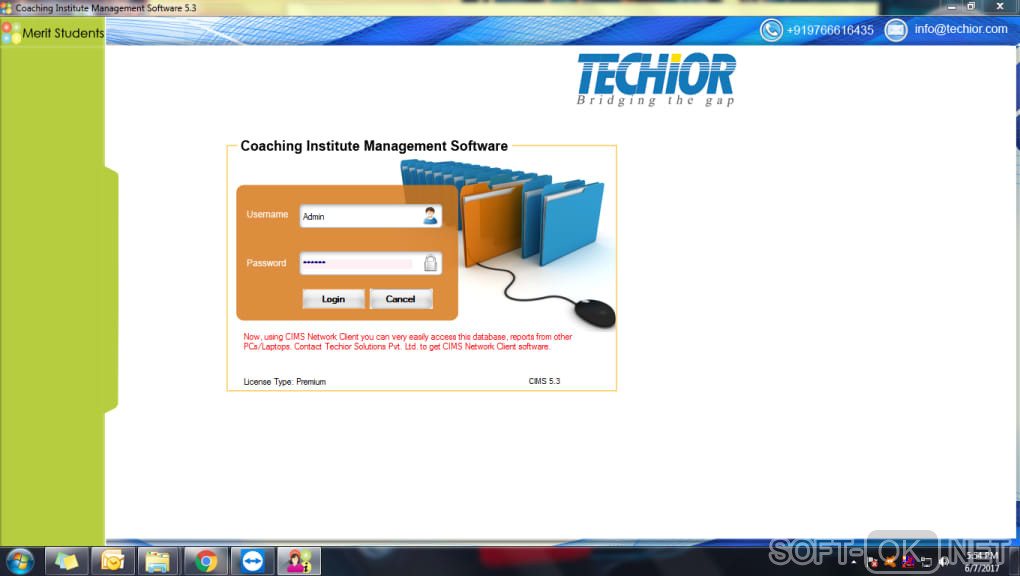The height and width of the screenshot is (576, 1020).
Task: Click the phone icon in the header
Action: (x=772, y=30)
